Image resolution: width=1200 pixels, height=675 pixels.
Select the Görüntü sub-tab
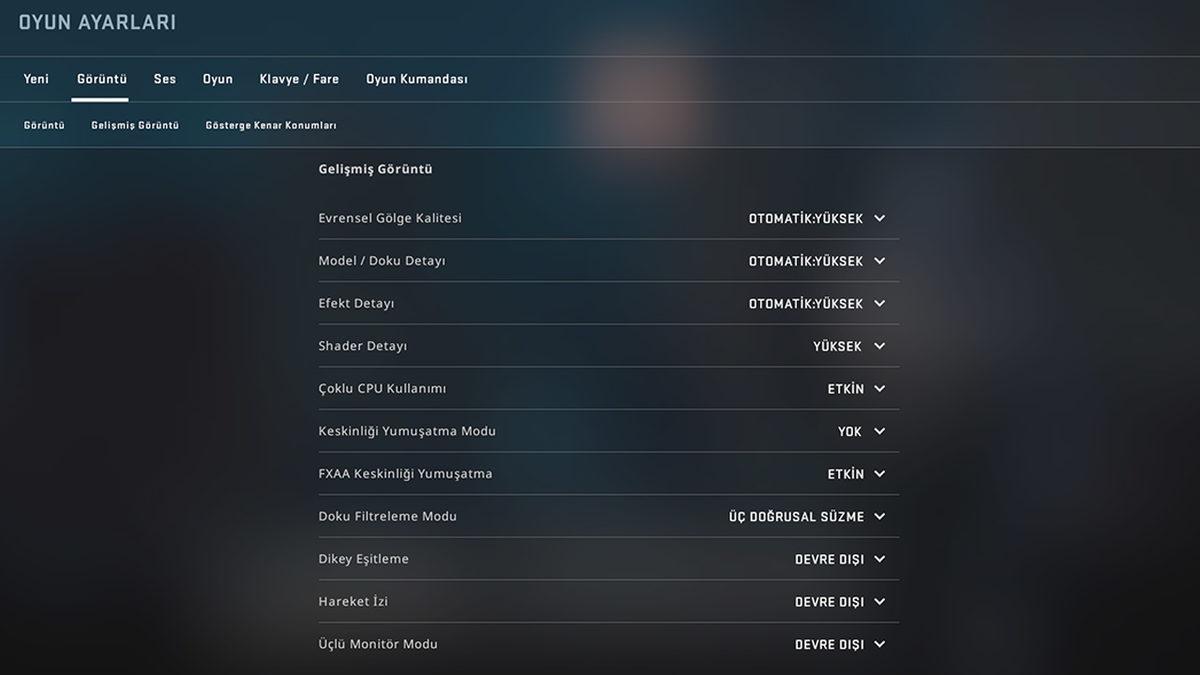coord(44,126)
